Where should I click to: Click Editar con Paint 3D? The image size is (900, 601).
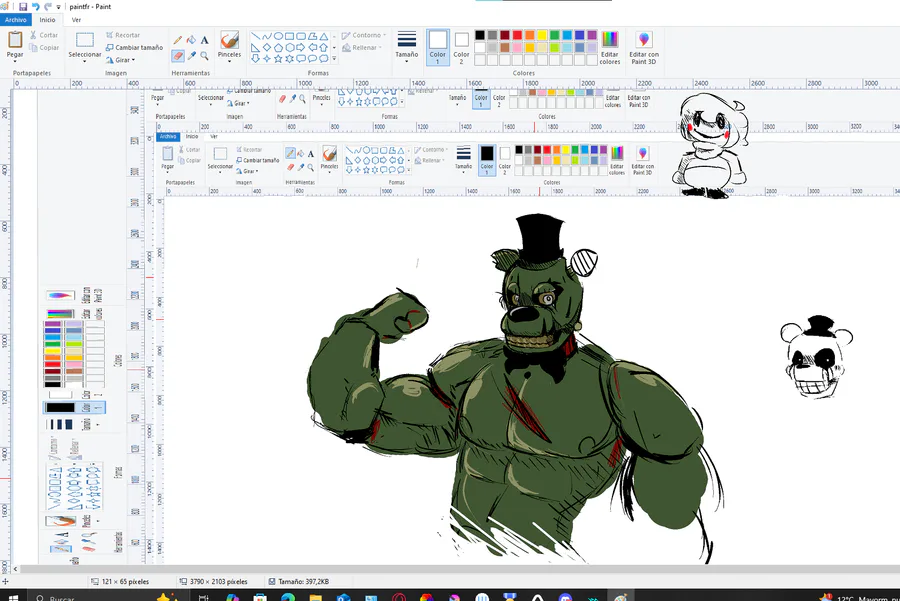click(x=644, y=47)
